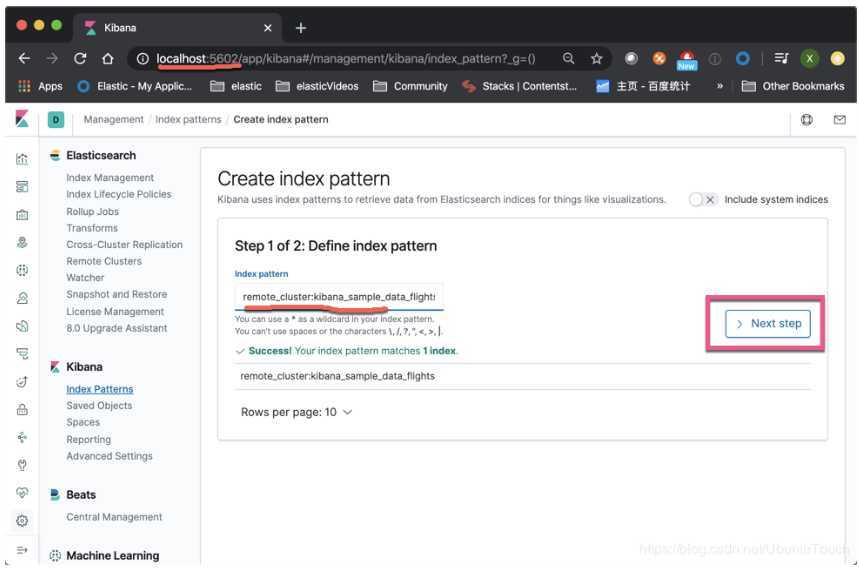Go to Management breadcrumb

pos(113,119)
